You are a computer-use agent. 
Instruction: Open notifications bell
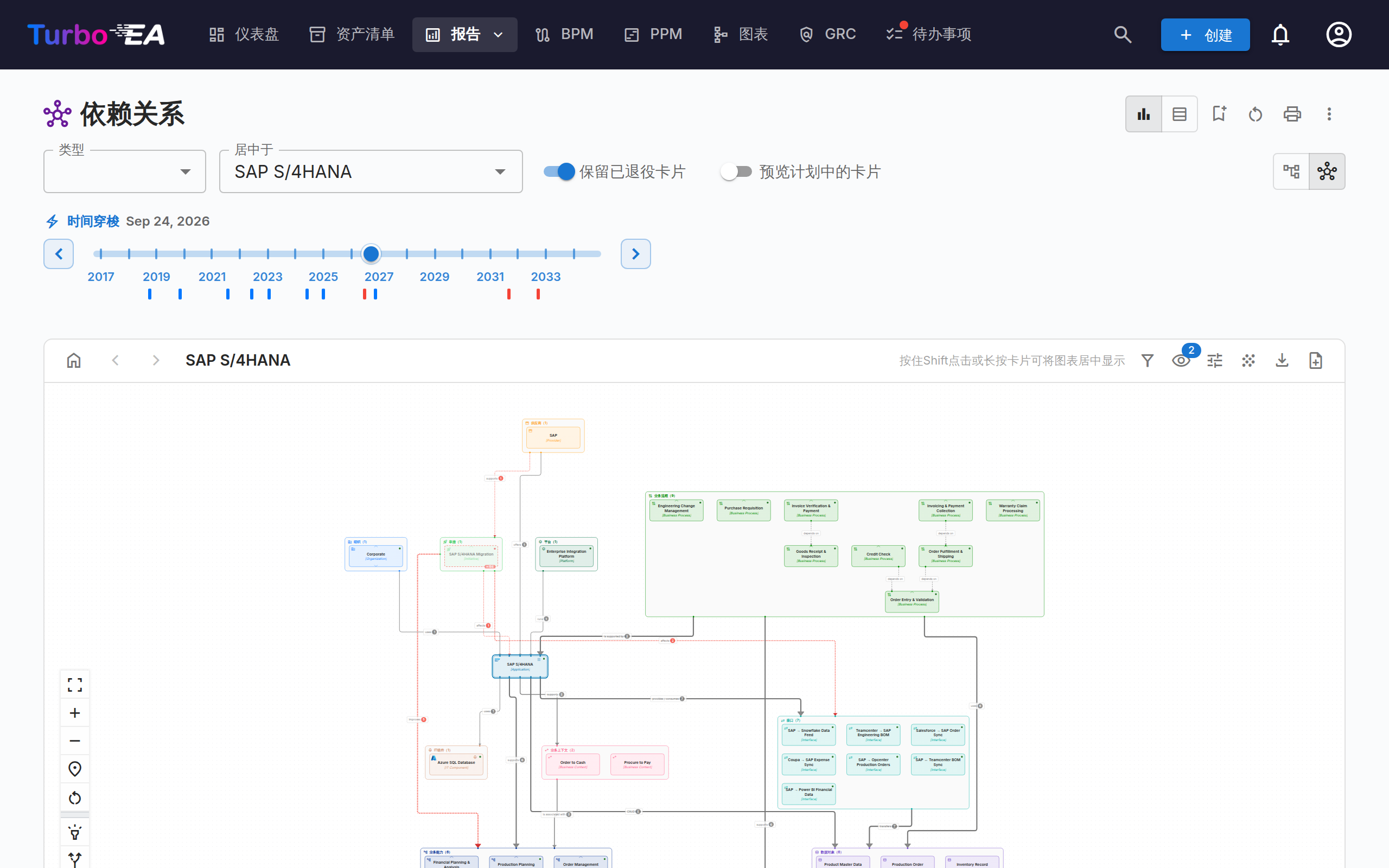tap(1280, 34)
